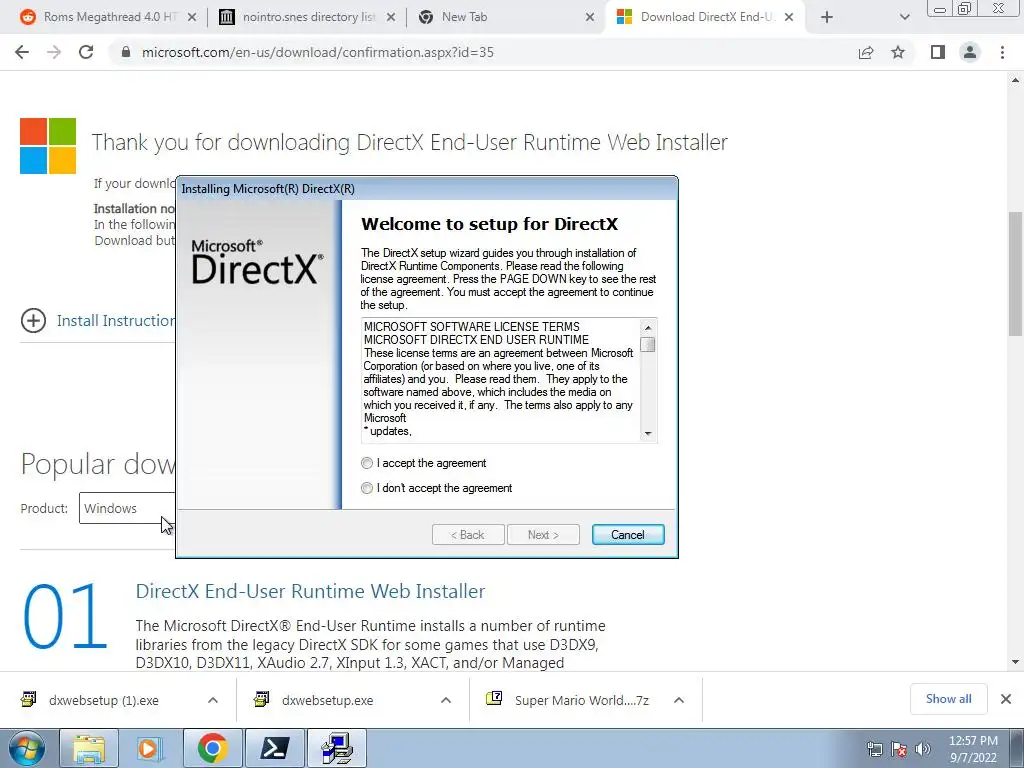Open the Chrome three-dot menu

coord(1002,52)
